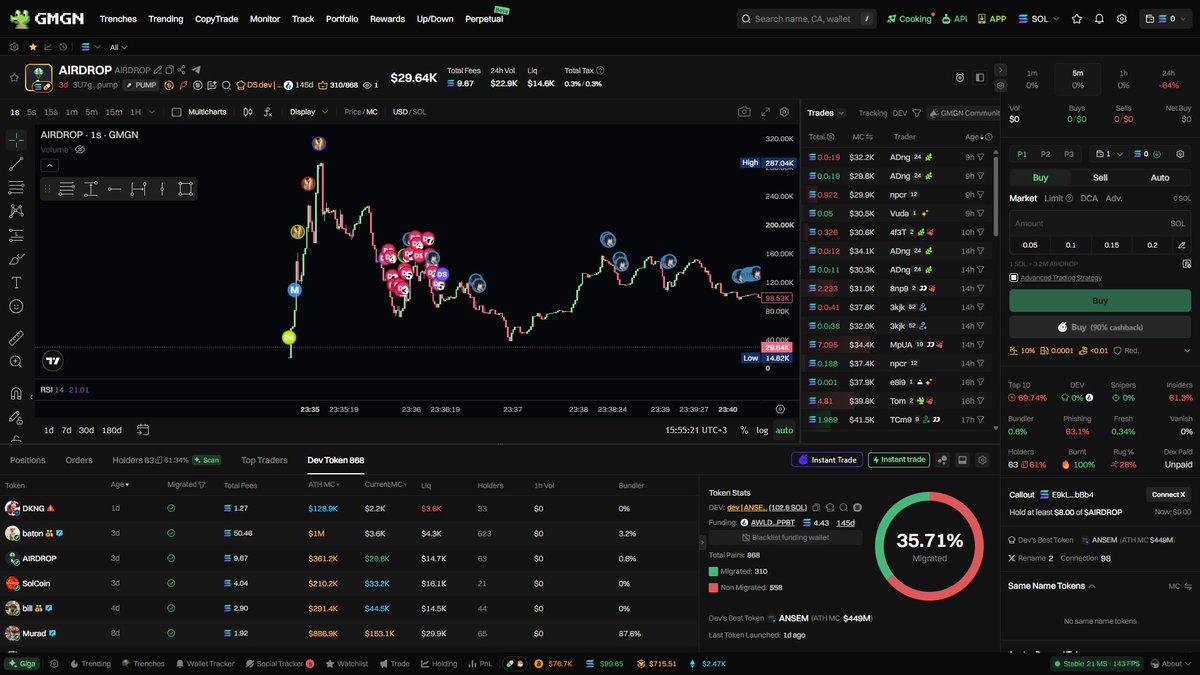The width and height of the screenshot is (1200, 675).
Task: Open the Cooking link
Action: pos(909,18)
